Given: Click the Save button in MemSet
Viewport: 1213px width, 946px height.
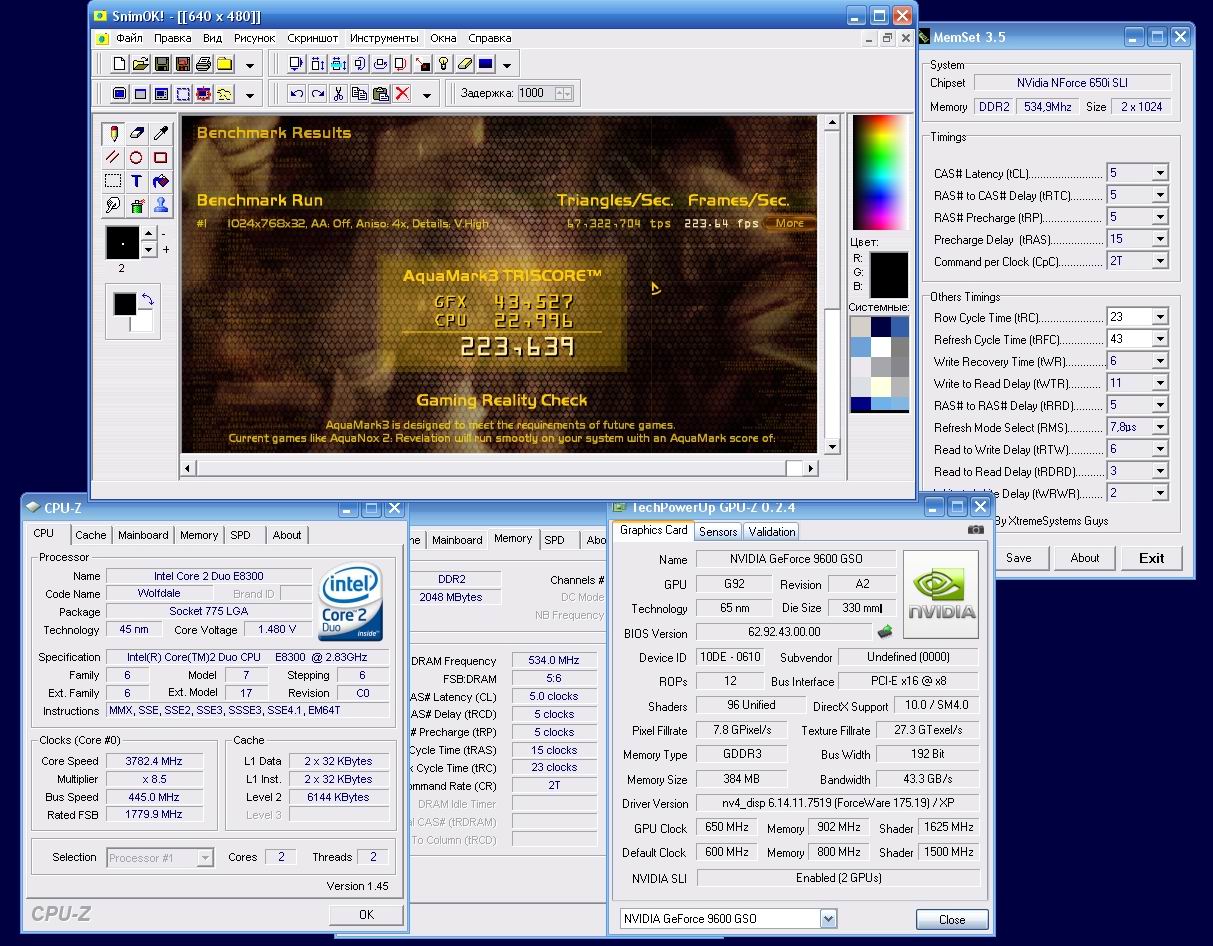Looking at the screenshot, I should click(x=1018, y=558).
